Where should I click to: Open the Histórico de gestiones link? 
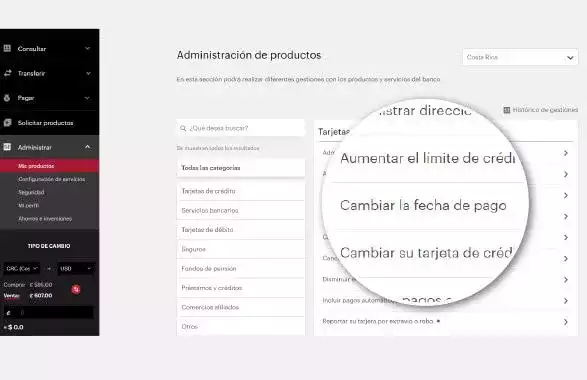[x=545, y=110]
